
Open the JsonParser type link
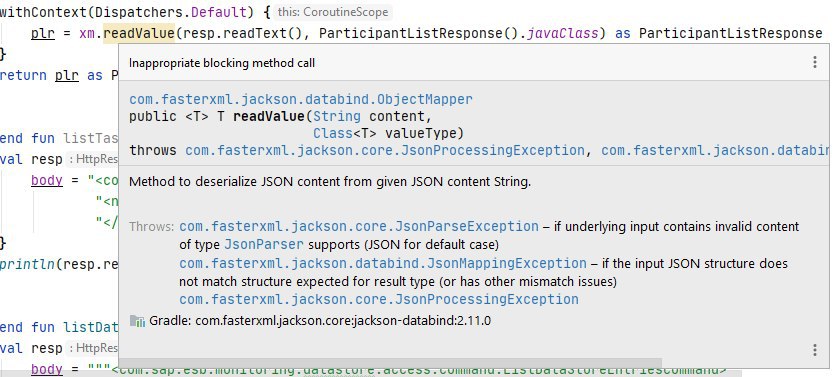(264, 245)
